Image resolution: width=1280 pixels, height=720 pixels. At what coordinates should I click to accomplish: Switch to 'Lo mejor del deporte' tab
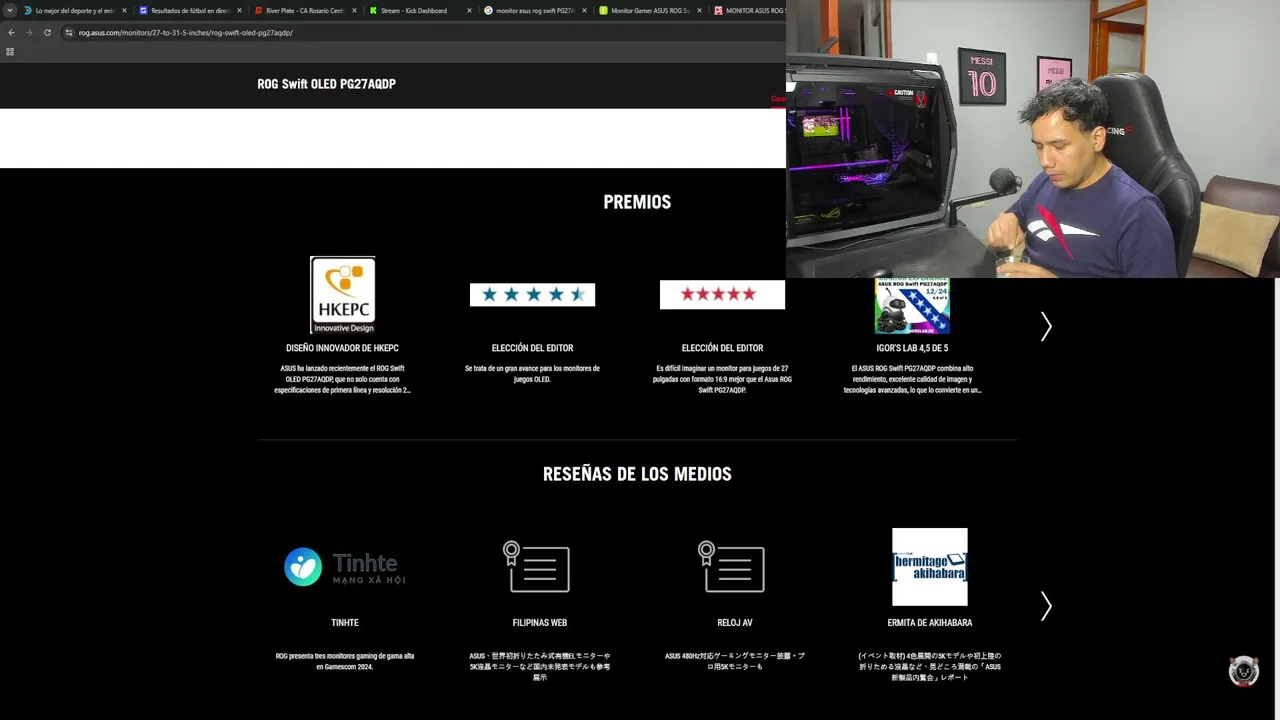(74, 11)
